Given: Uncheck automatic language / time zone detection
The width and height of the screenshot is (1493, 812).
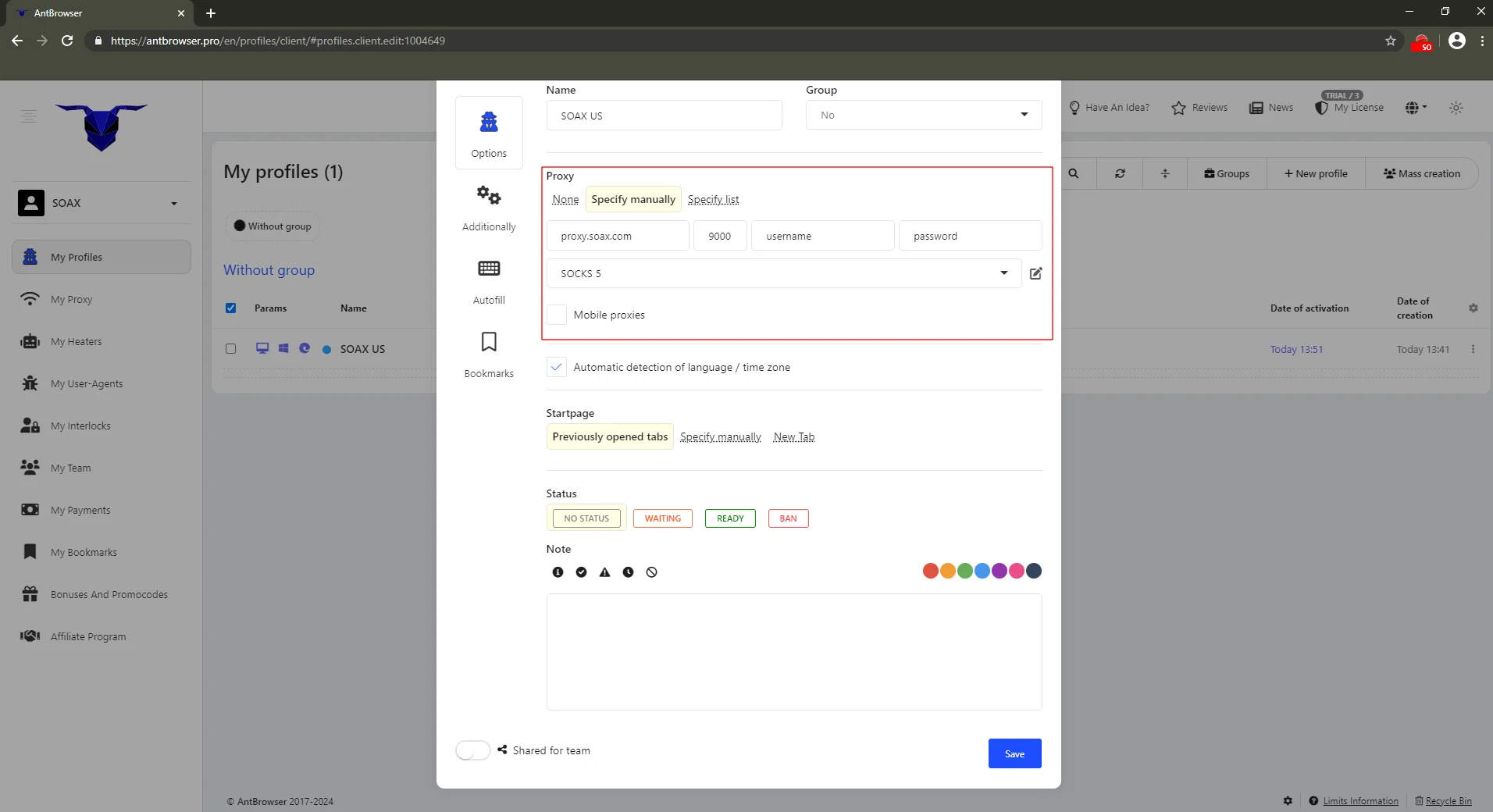Looking at the screenshot, I should coord(557,367).
